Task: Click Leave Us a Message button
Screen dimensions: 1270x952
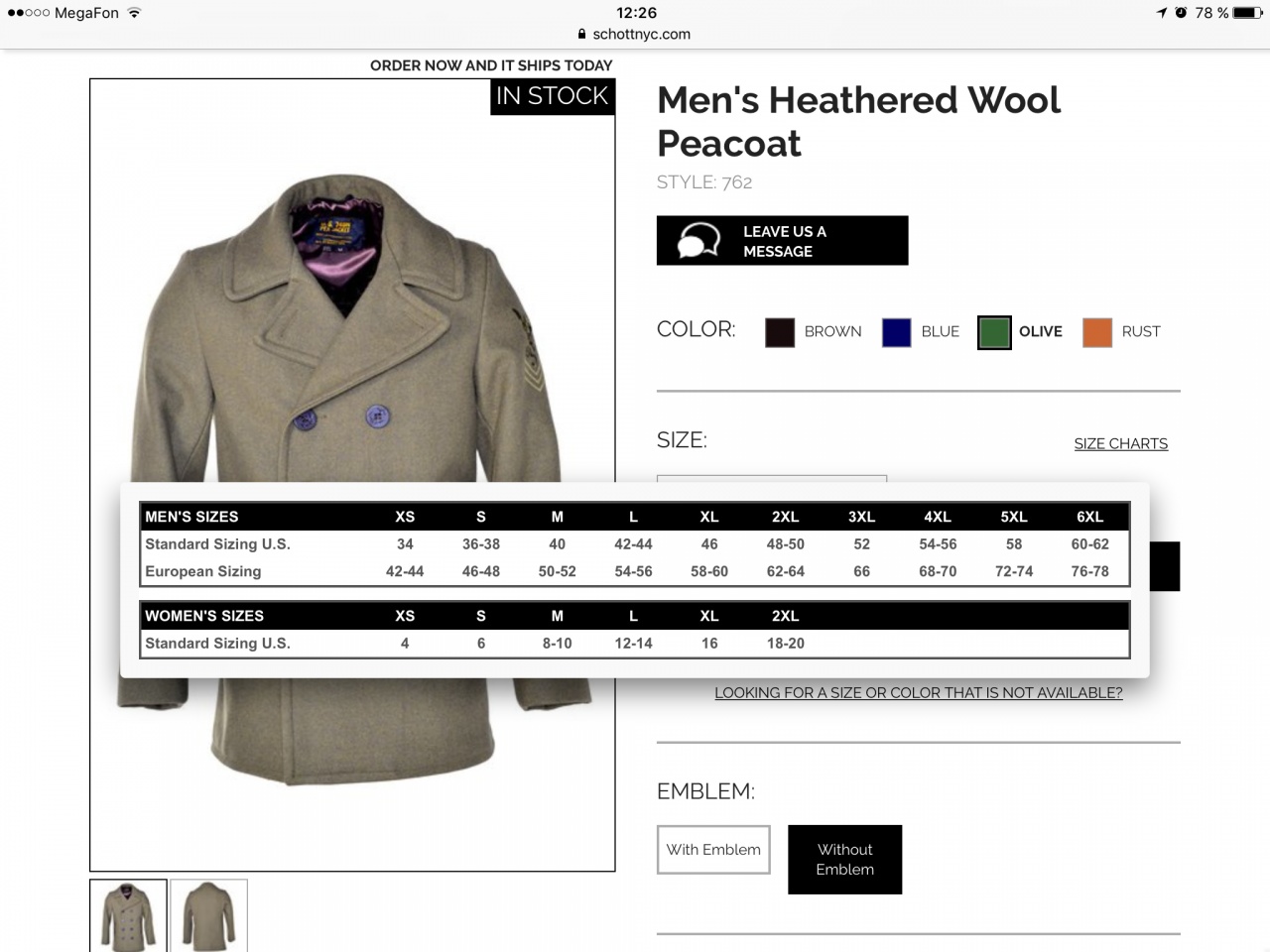Action: click(782, 240)
